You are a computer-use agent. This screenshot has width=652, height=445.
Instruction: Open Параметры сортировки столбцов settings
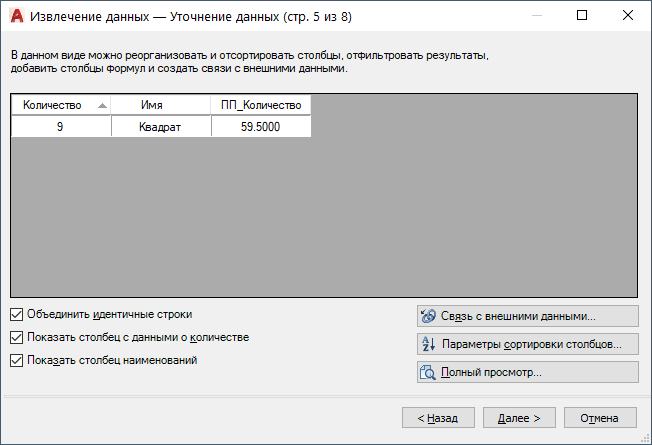point(526,344)
